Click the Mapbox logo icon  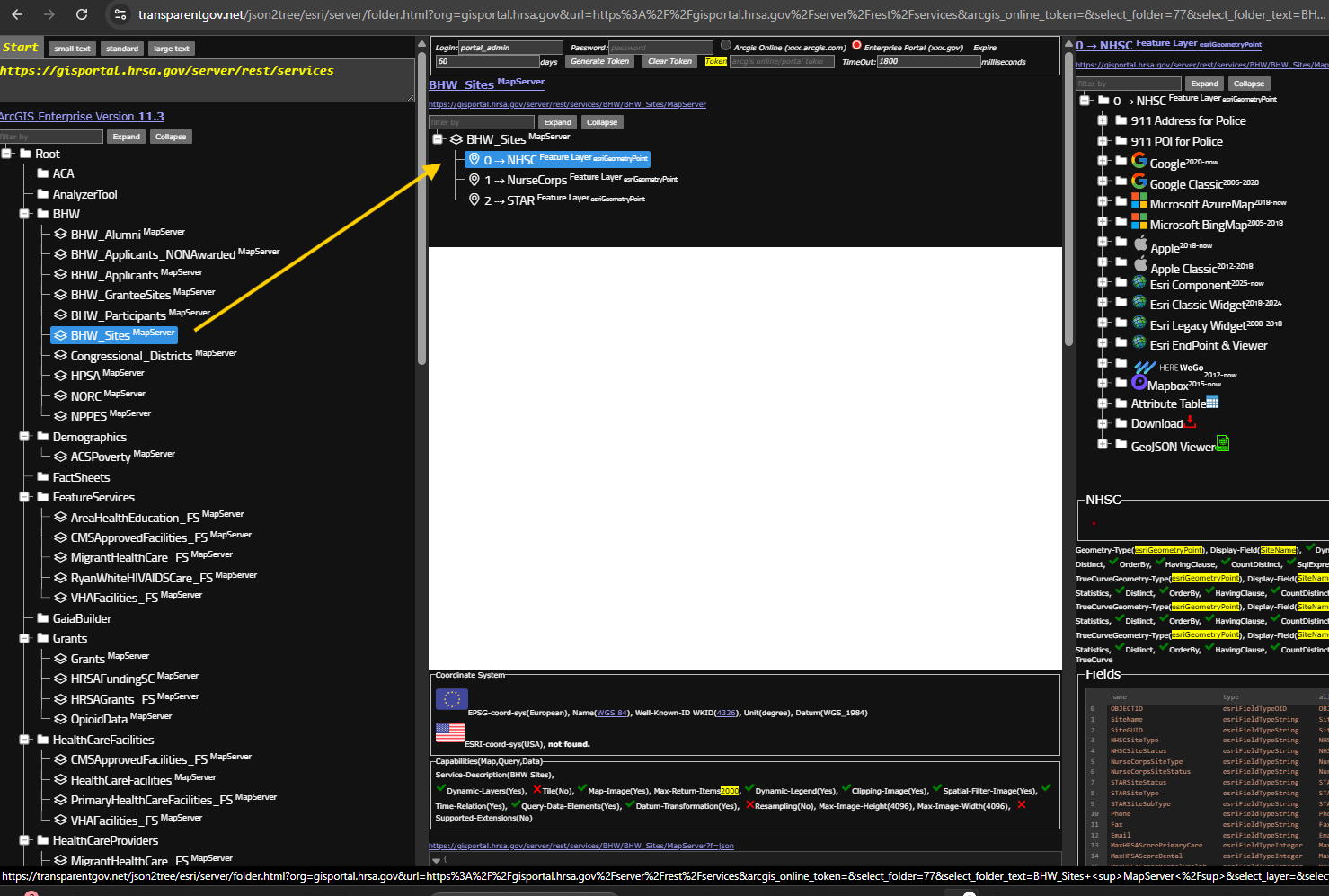(x=1139, y=382)
